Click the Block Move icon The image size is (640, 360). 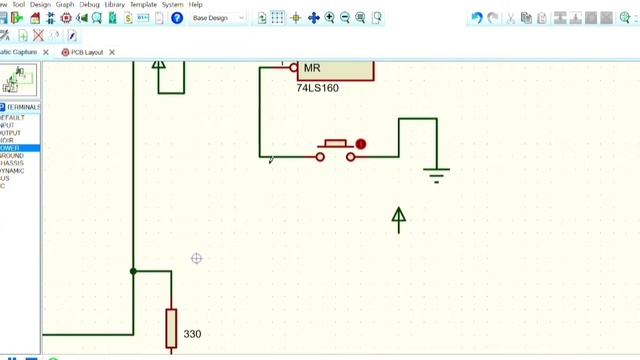pyautogui.click(x=576, y=18)
